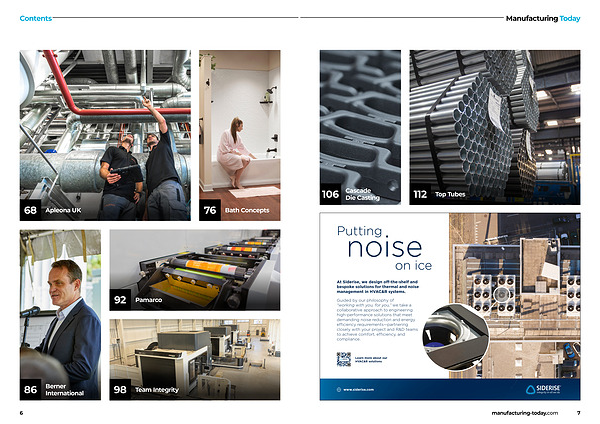Click the page number 112 label

coord(420,194)
